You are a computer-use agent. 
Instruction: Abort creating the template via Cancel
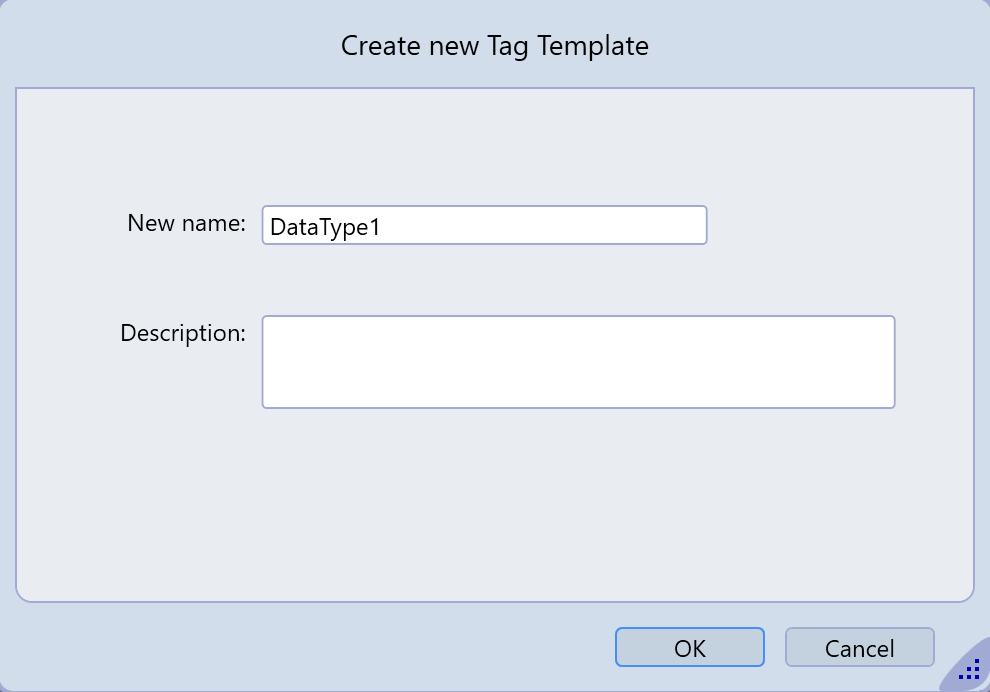coord(859,647)
